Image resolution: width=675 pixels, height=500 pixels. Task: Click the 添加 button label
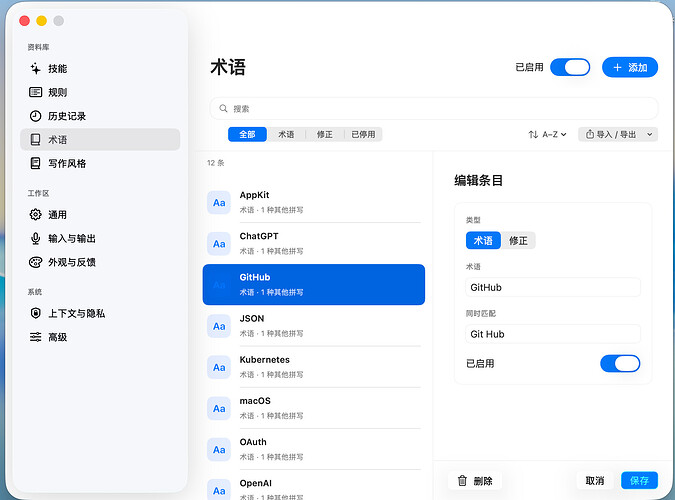tap(638, 68)
